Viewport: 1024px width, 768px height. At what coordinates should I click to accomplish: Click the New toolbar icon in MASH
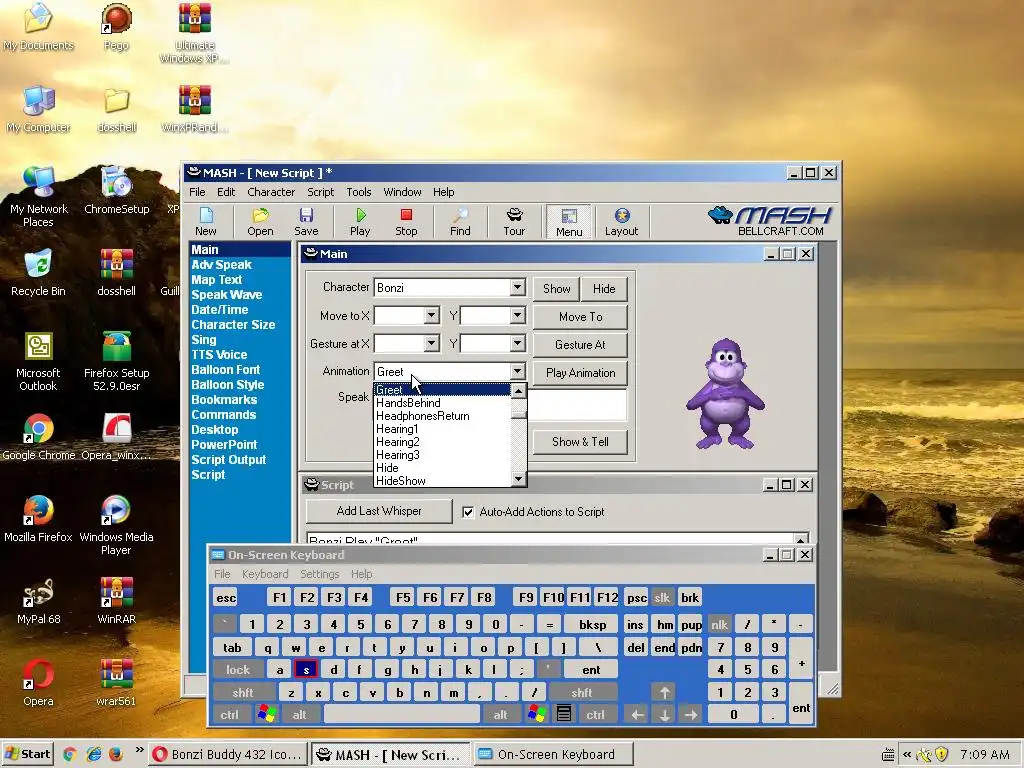pyautogui.click(x=206, y=221)
